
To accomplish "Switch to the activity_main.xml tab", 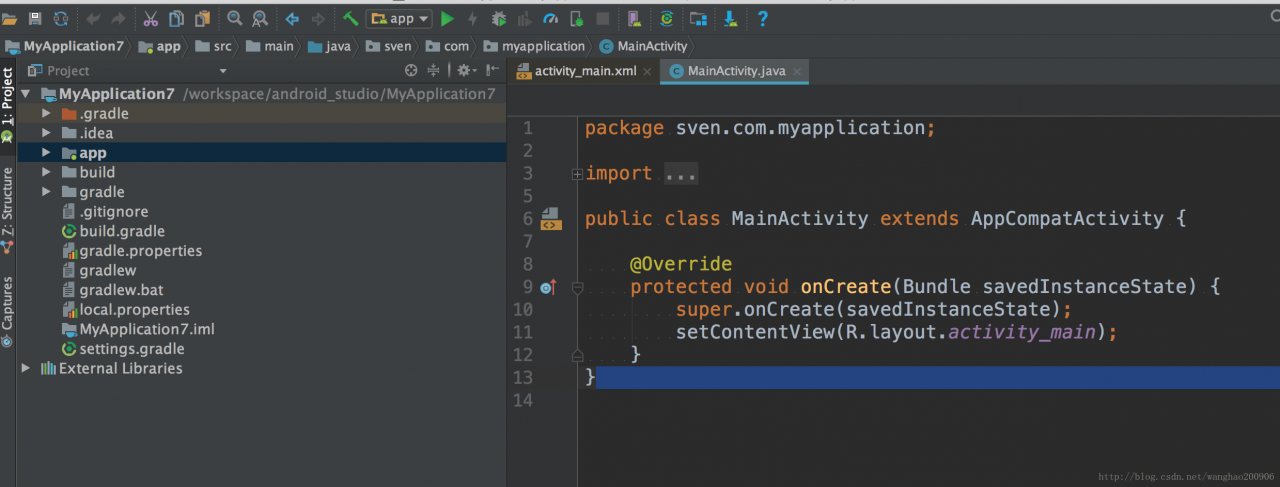I will 584,71.
